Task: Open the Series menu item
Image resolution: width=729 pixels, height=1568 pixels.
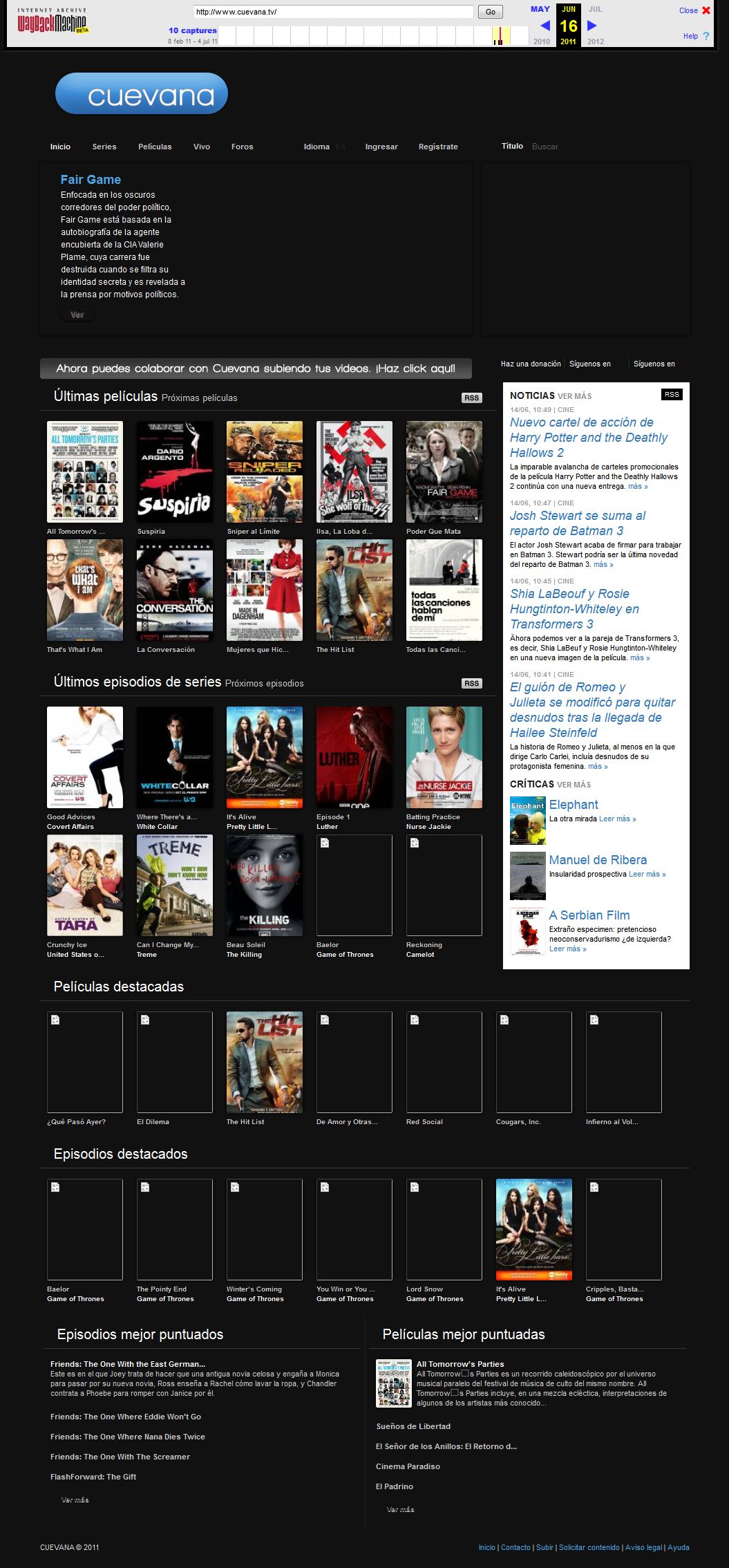Action: 104,147
